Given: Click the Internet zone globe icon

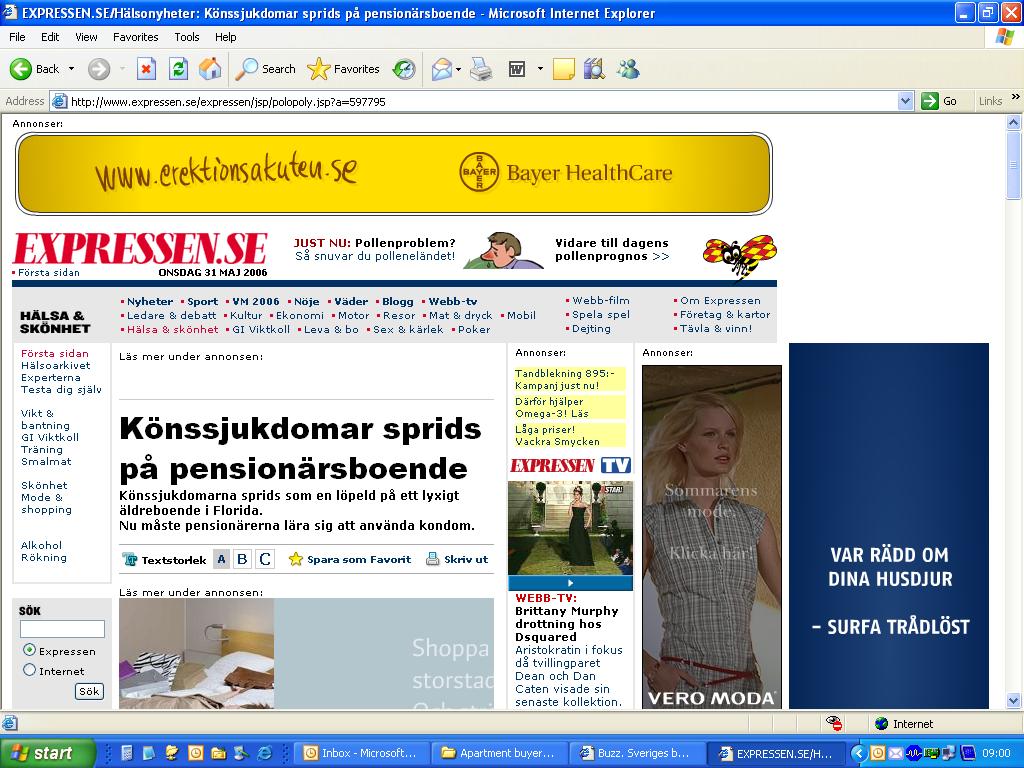Looking at the screenshot, I should (881, 724).
